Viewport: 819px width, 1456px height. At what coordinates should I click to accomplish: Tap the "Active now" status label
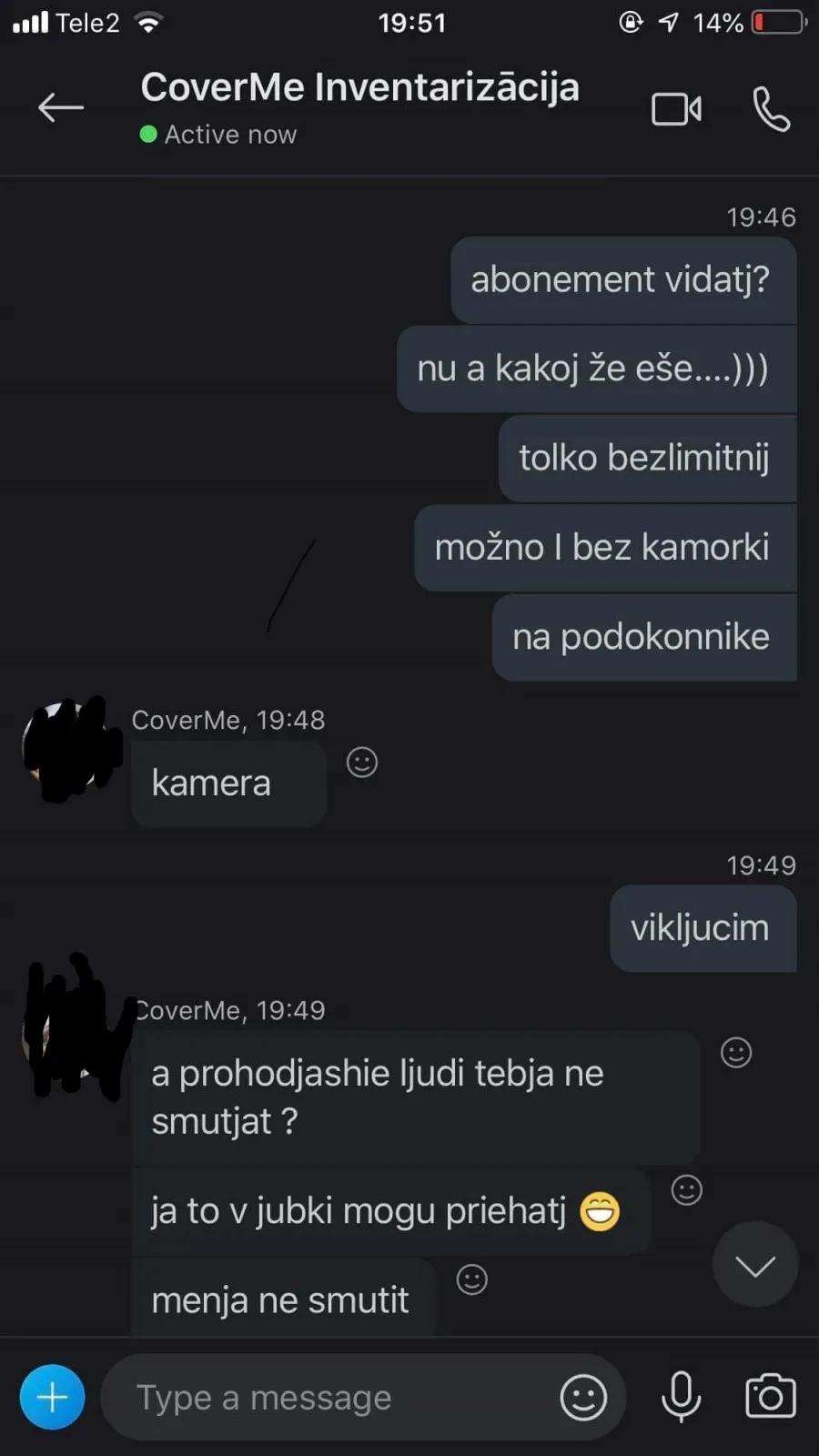pos(230,135)
